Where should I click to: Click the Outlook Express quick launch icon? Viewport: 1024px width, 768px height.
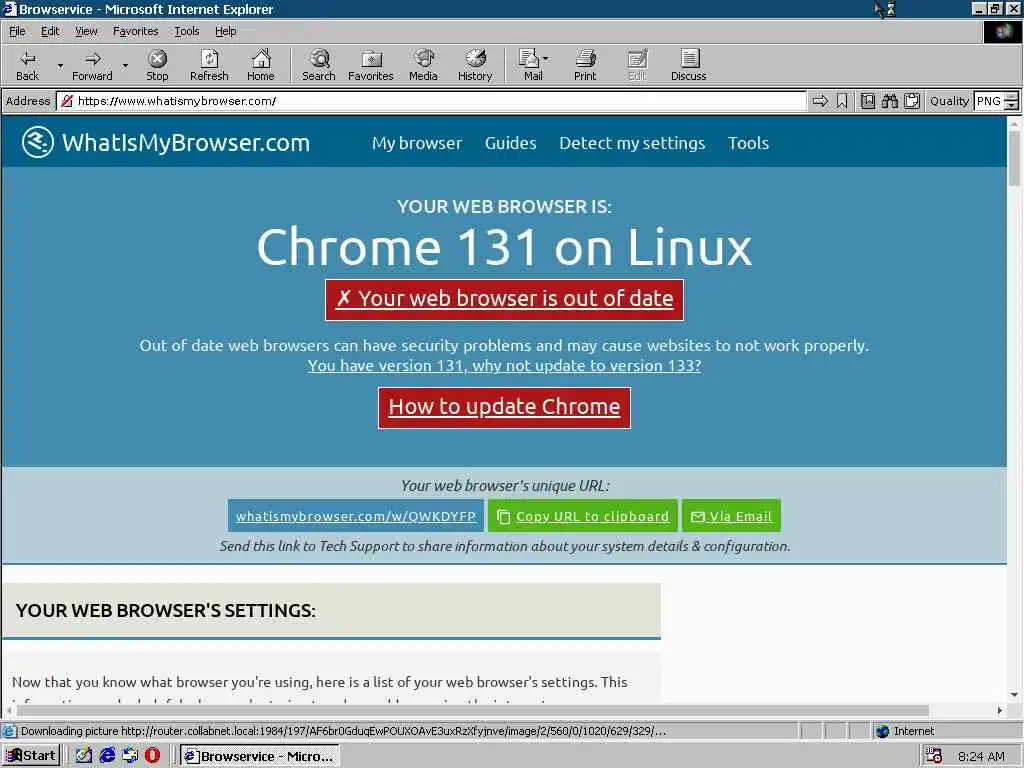130,756
